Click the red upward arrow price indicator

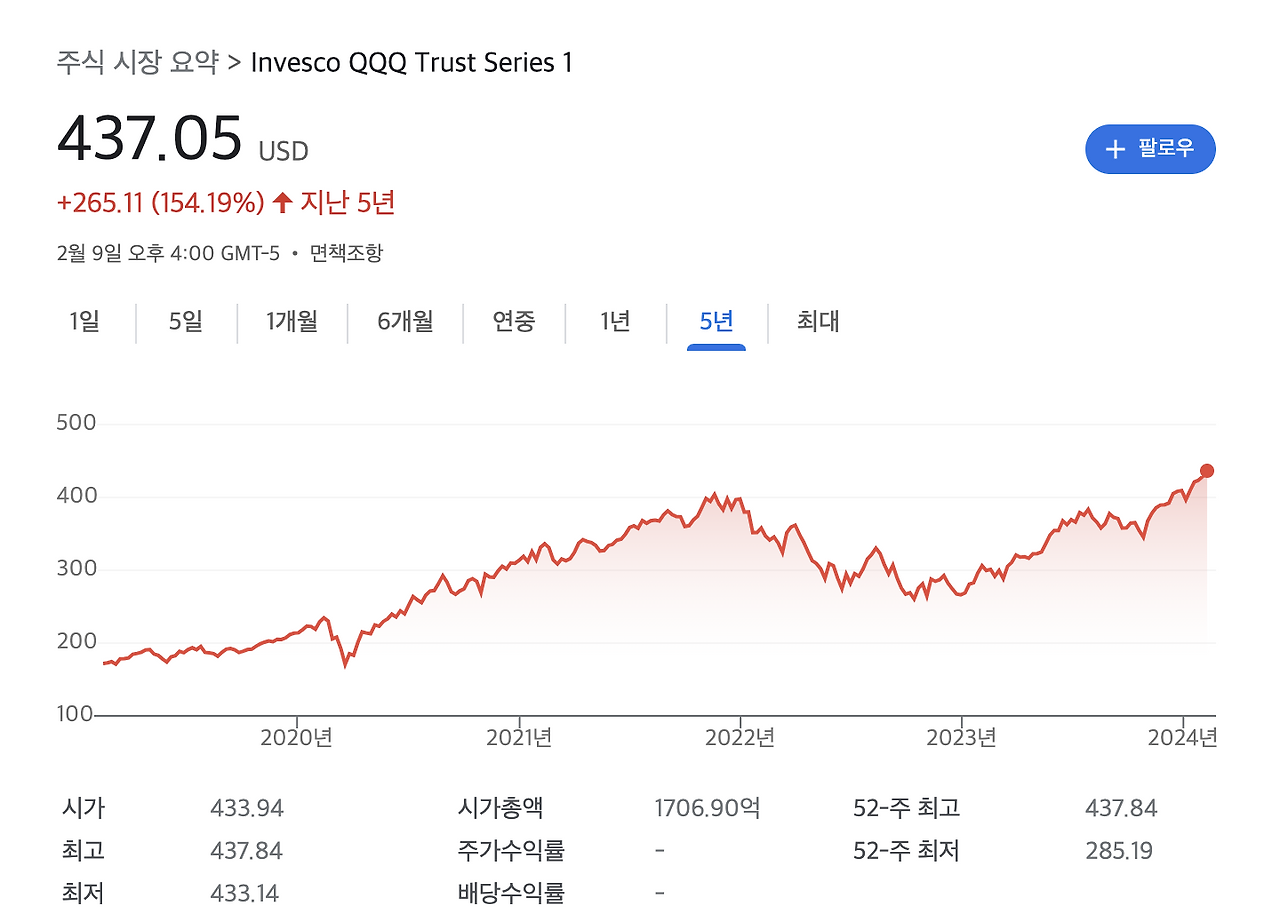coord(282,201)
